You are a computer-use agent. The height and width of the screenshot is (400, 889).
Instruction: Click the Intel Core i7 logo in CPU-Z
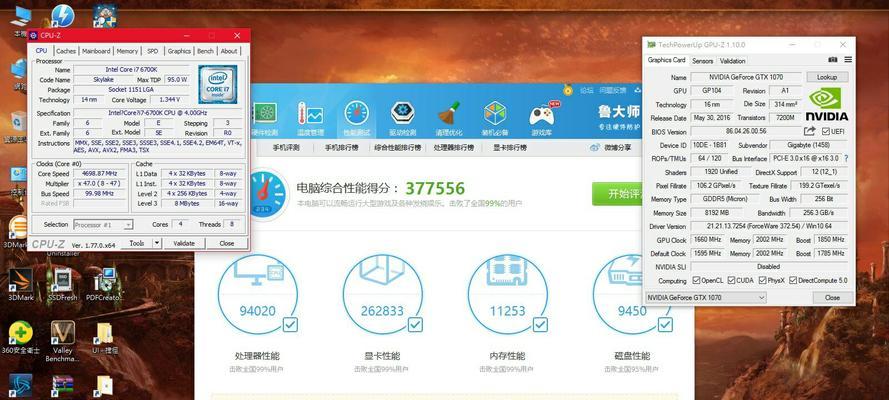[x=218, y=84]
